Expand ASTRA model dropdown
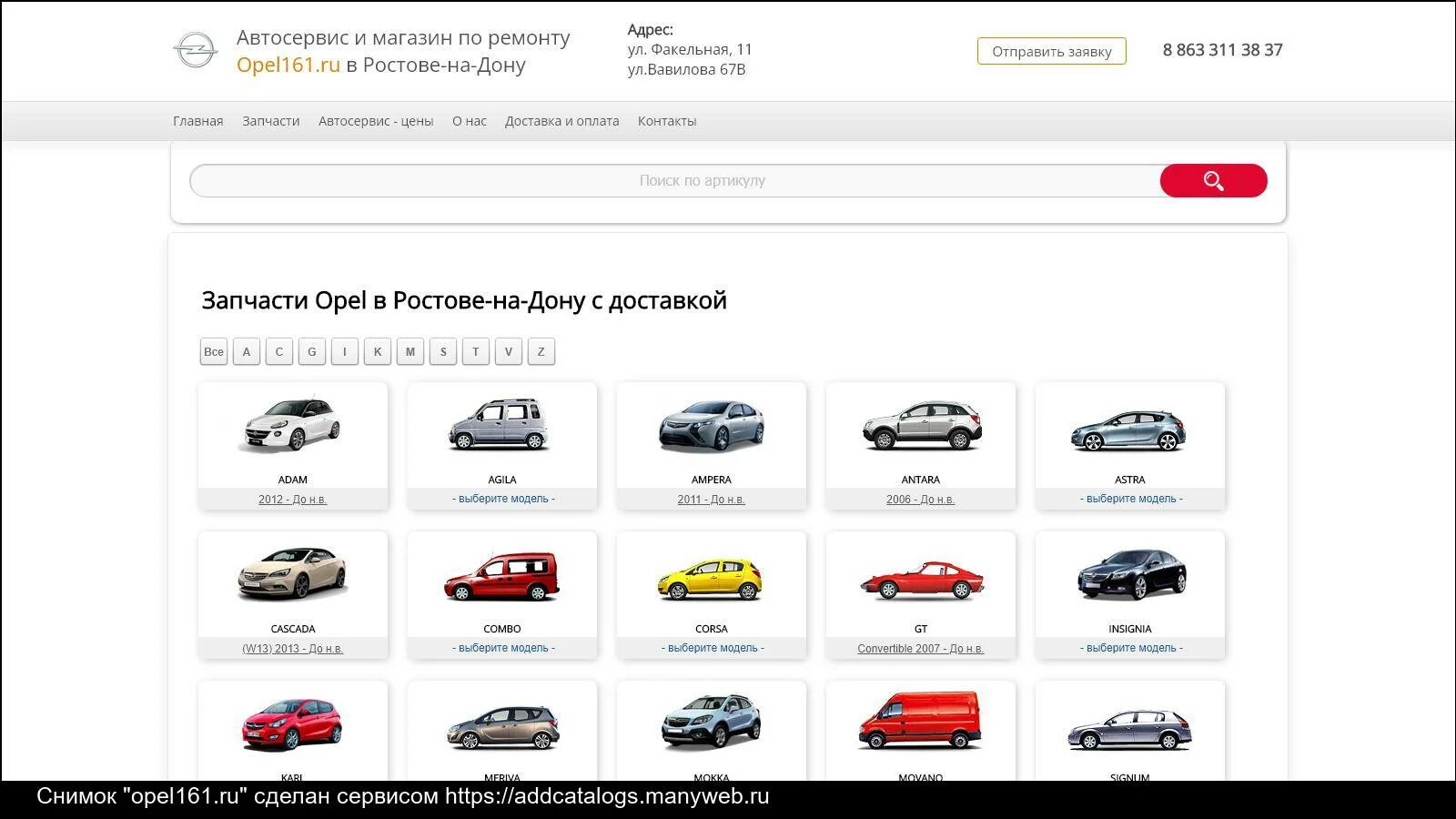1456x819 pixels. (1130, 499)
